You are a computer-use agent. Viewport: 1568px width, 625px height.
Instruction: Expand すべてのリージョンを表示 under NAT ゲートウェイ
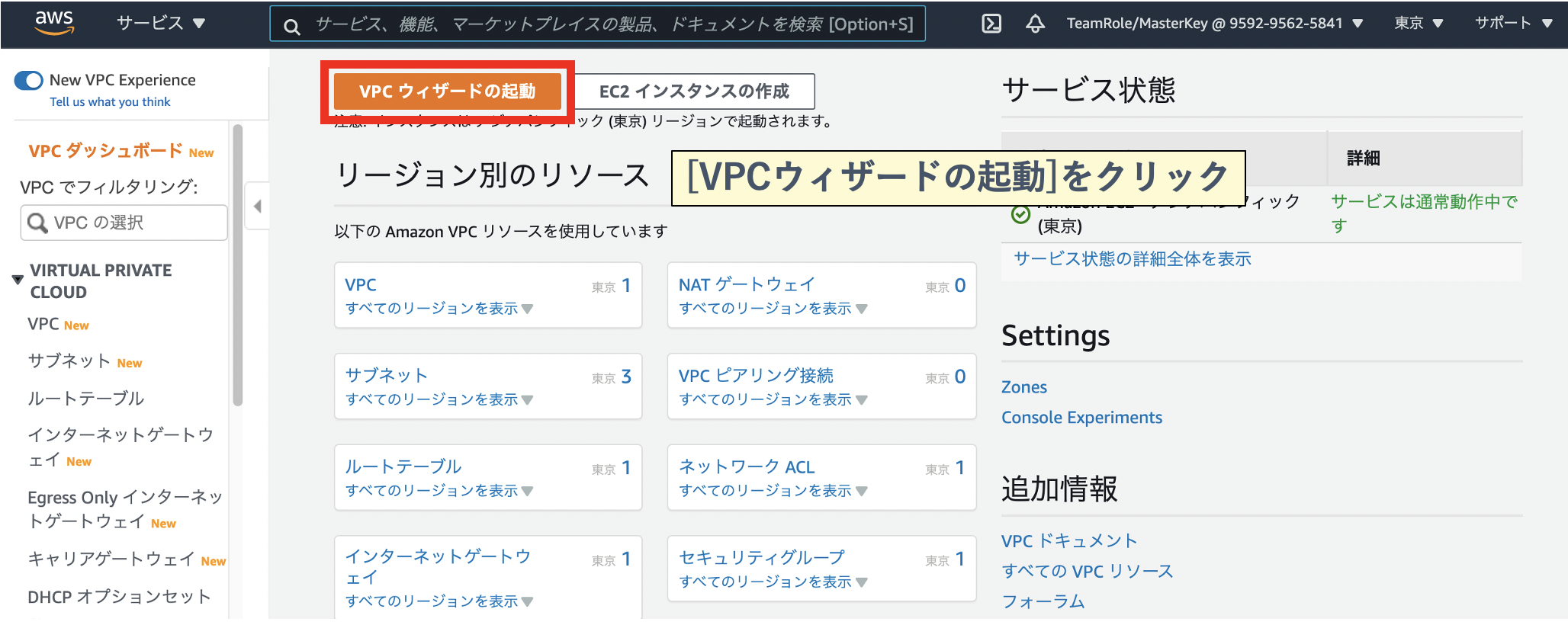pos(773,309)
